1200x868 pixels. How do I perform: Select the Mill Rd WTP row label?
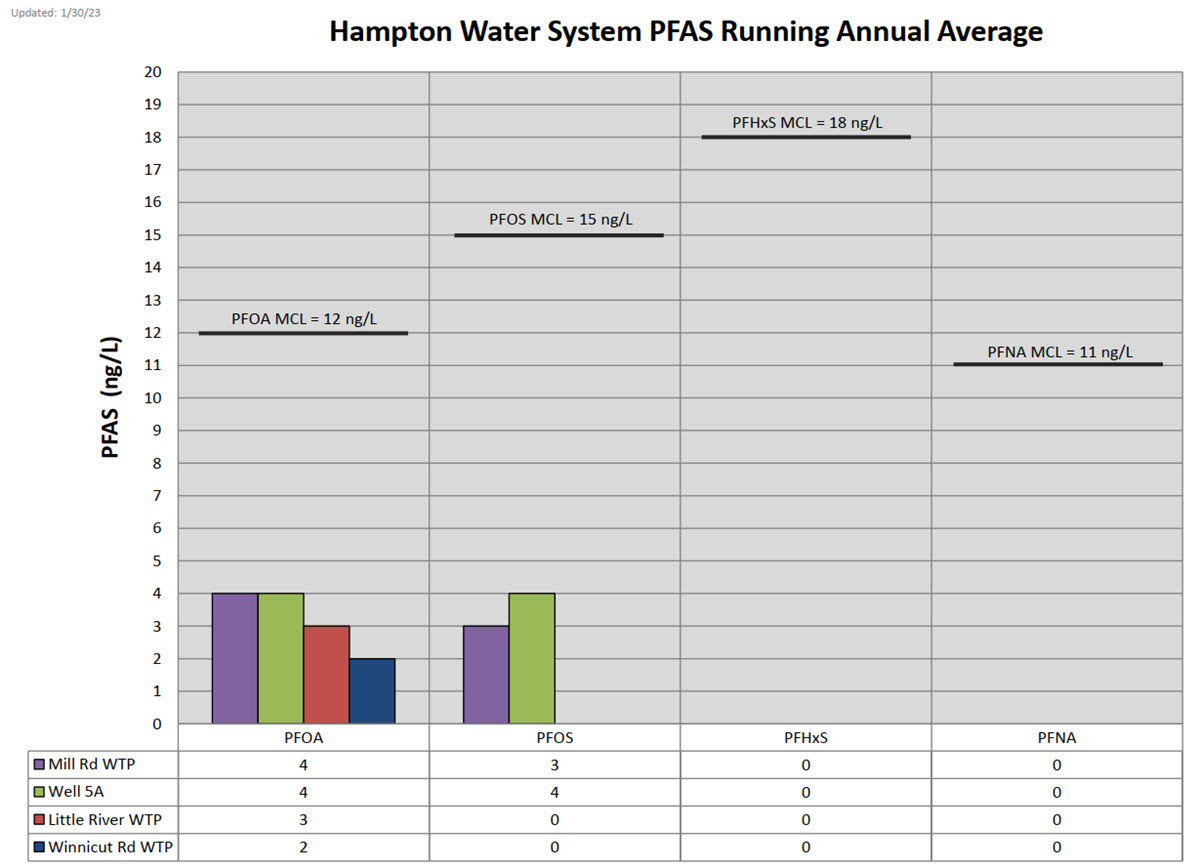90,764
